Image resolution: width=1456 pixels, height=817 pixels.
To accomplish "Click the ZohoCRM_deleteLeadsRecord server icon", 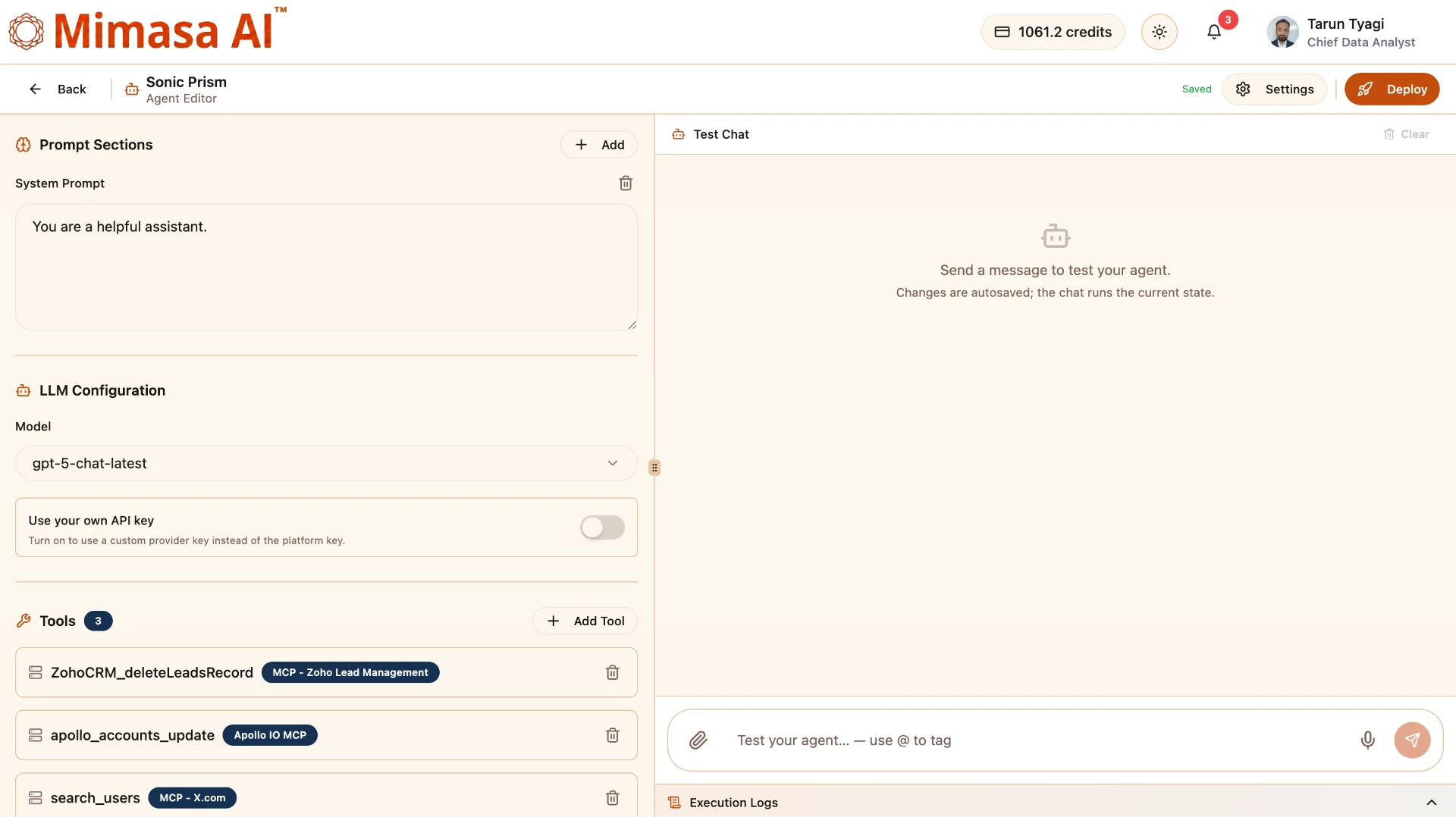I will 35,673.
